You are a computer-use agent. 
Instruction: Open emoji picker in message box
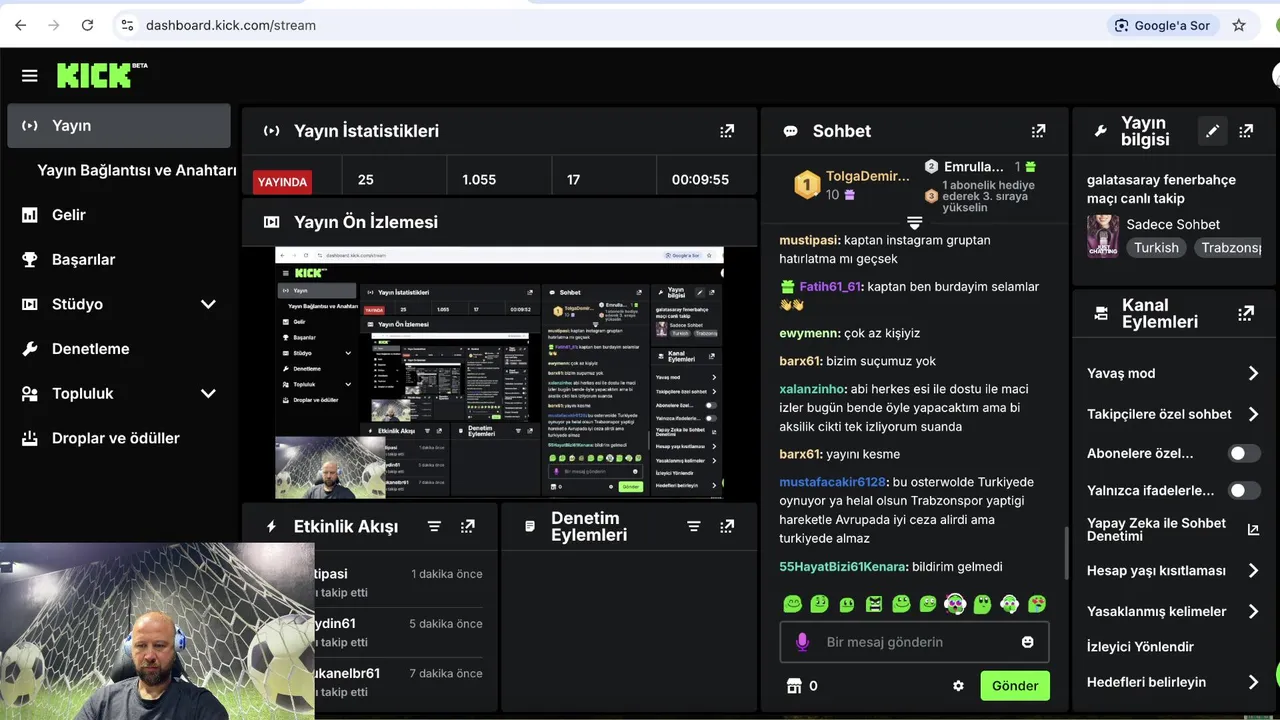(1027, 642)
